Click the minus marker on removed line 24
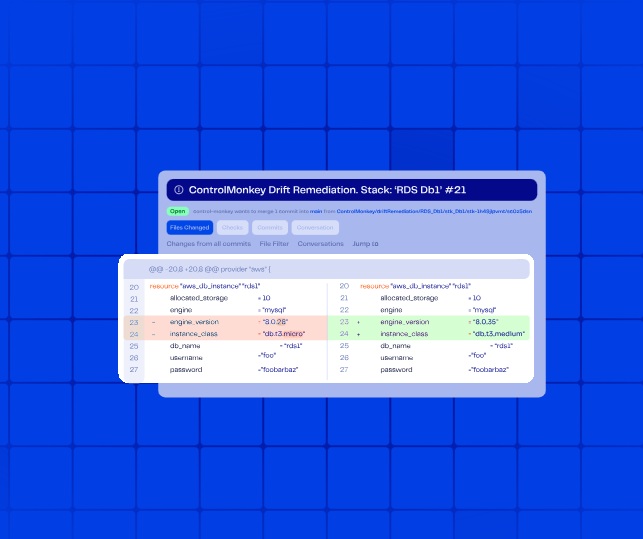643x539 pixels. click(x=153, y=334)
